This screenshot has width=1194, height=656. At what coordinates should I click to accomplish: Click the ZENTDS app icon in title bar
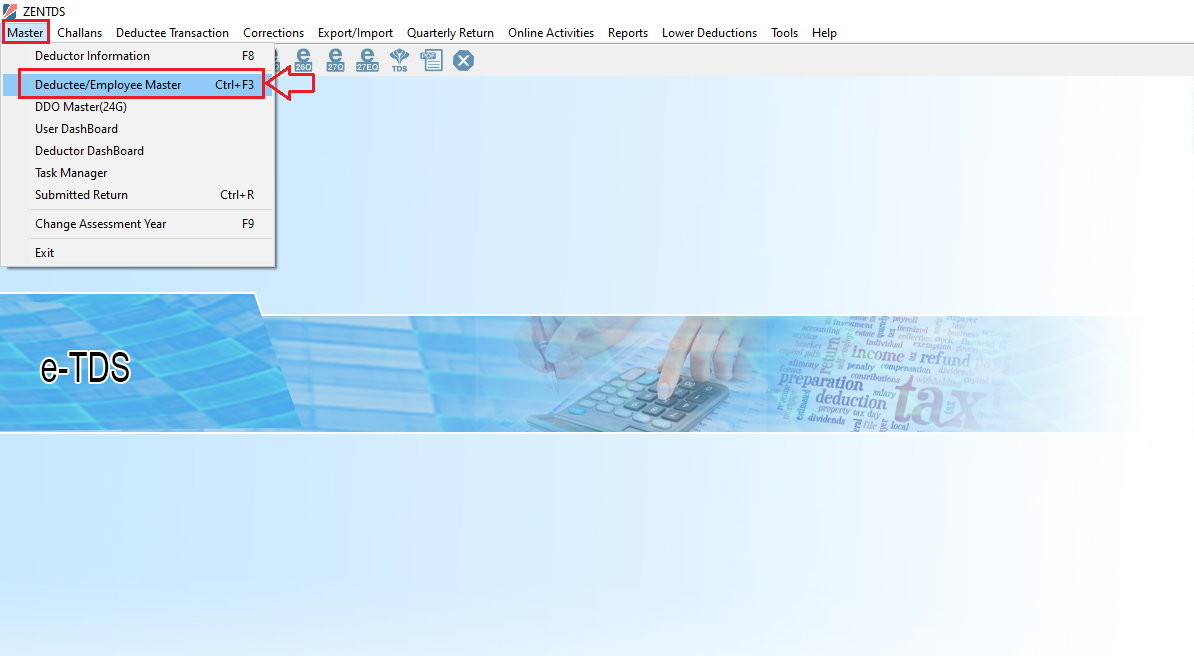click(x=10, y=11)
